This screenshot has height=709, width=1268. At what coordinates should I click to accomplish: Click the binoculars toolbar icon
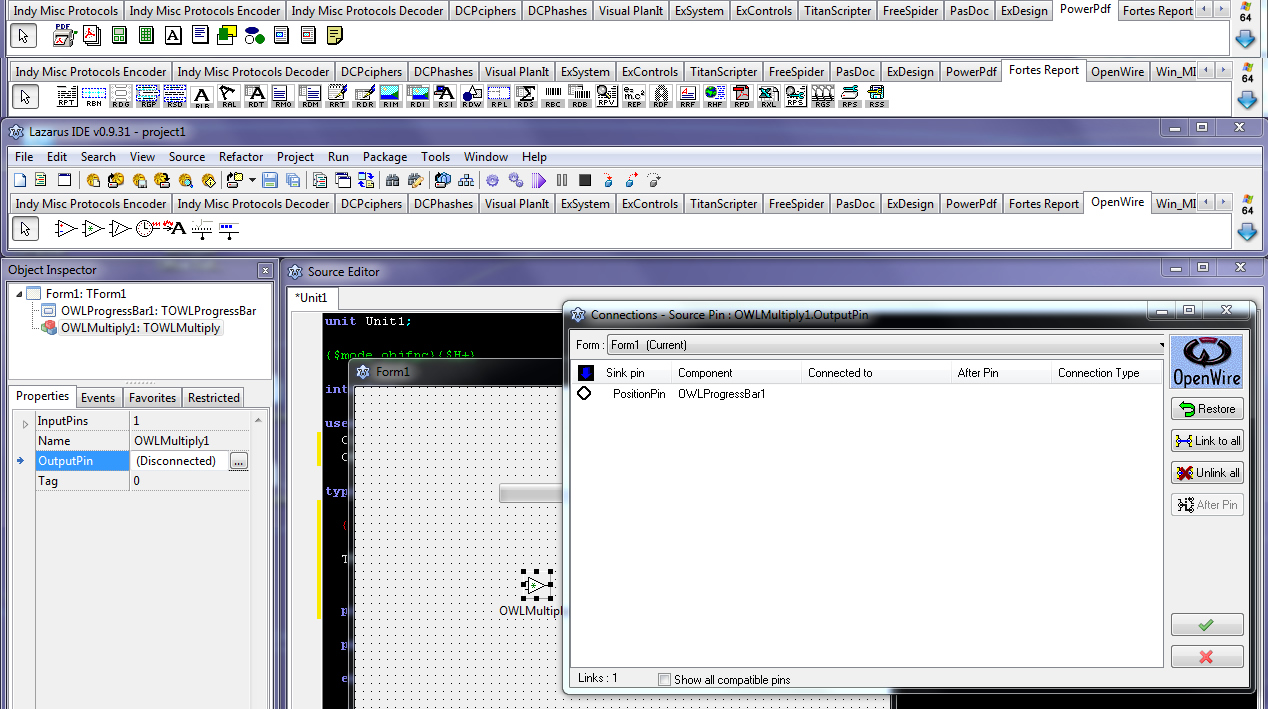coord(392,181)
